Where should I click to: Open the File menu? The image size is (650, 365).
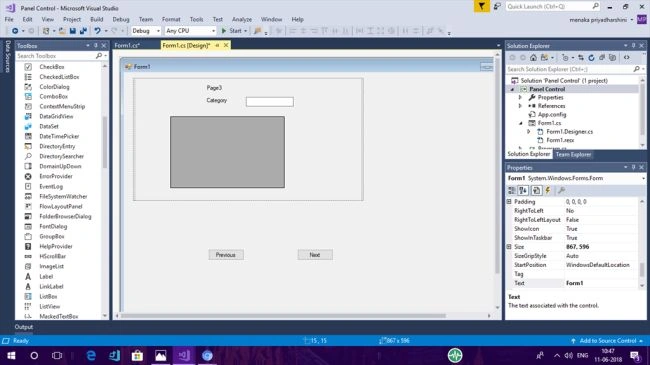(x=9, y=19)
